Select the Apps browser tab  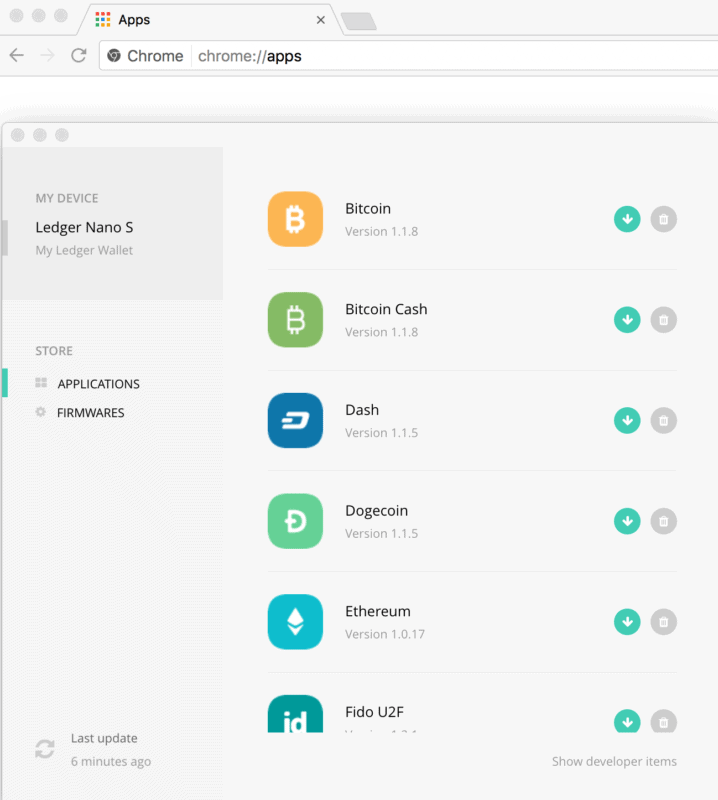point(208,20)
